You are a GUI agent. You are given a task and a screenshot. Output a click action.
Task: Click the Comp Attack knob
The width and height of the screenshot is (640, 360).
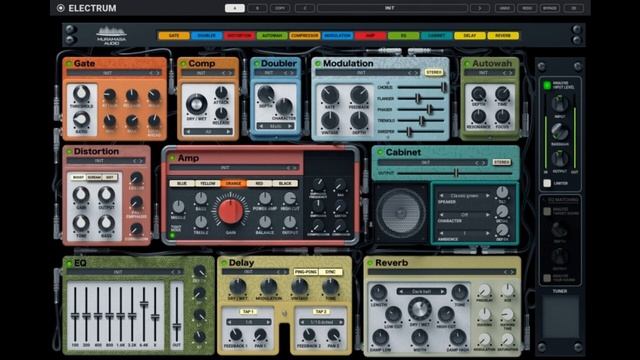tap(221, 93)
